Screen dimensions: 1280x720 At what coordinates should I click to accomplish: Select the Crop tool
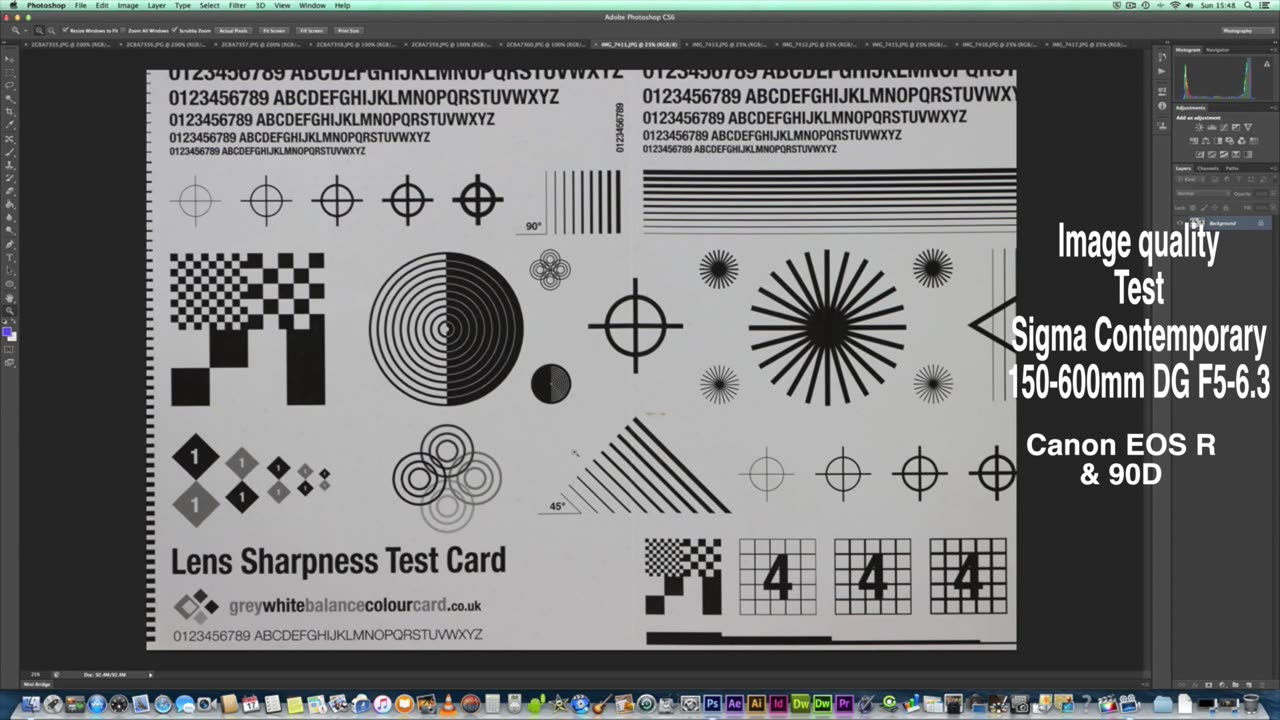tap(9, 112)
